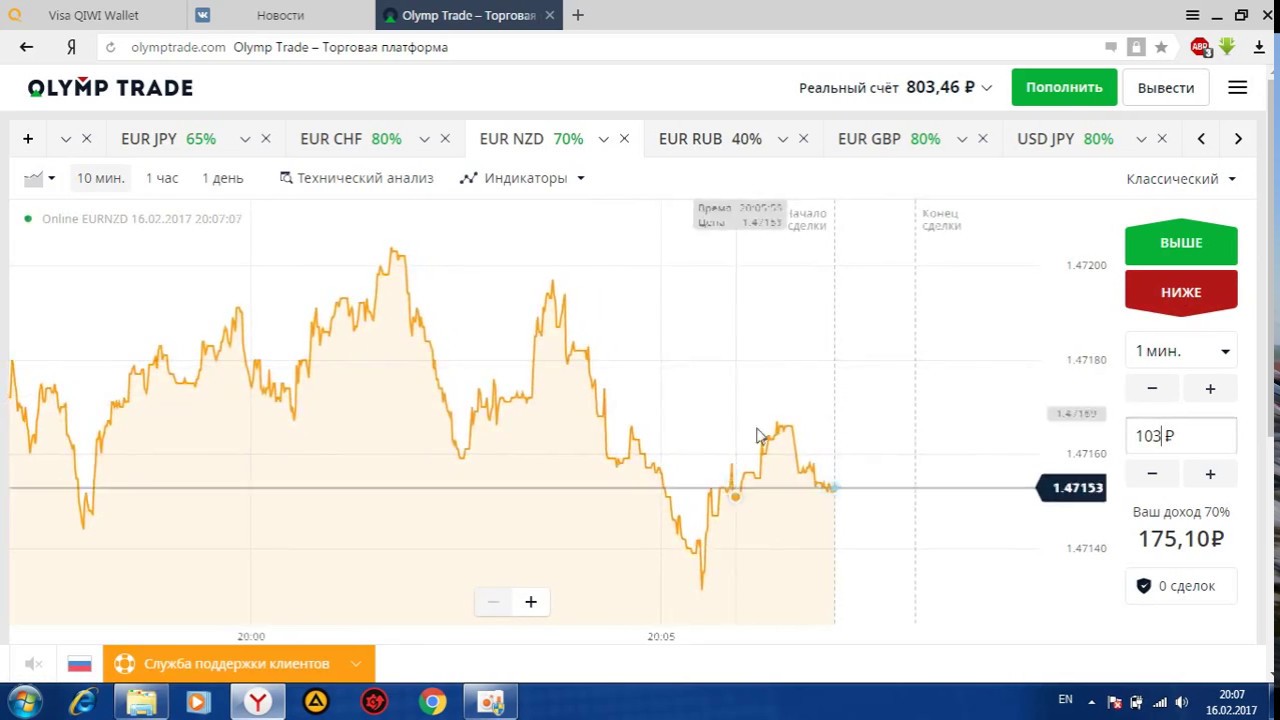Screen dimensions: 1280x720
Task: Place НИЖЕ (down) trade
Action: [1181, 292]
